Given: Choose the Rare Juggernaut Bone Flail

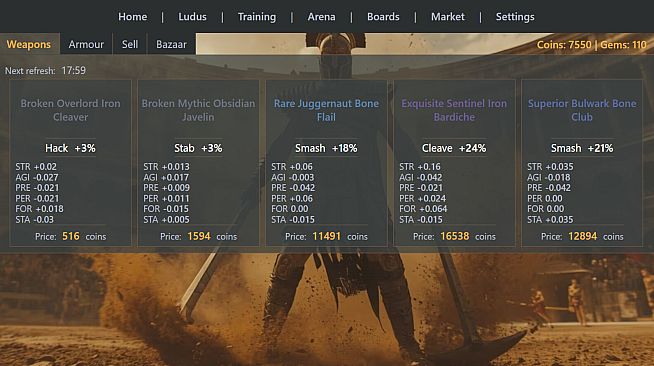Looking at the screenshot, I should click(326, 163).
